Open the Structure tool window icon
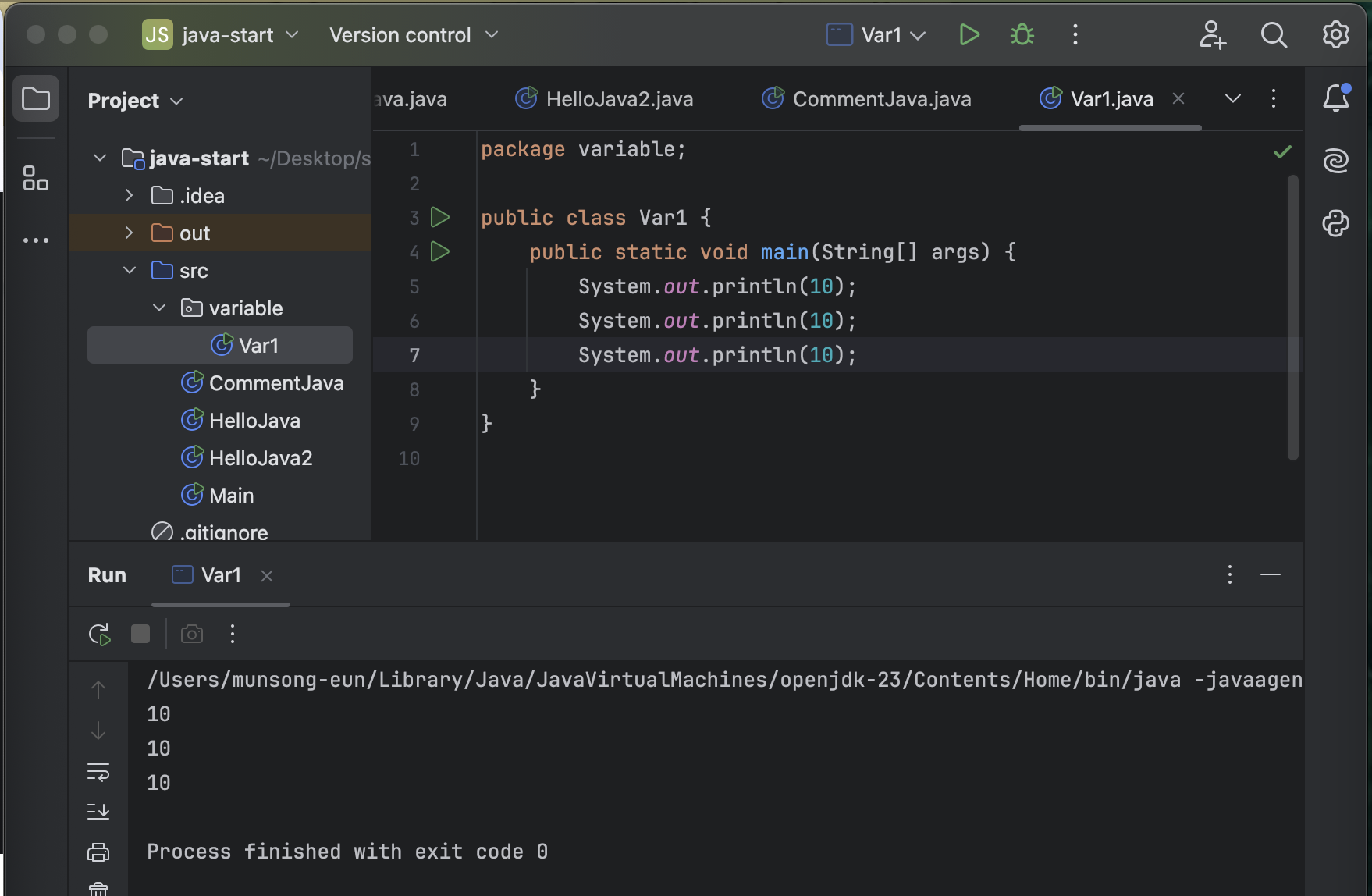The image size is (1372, 896). 36,178
